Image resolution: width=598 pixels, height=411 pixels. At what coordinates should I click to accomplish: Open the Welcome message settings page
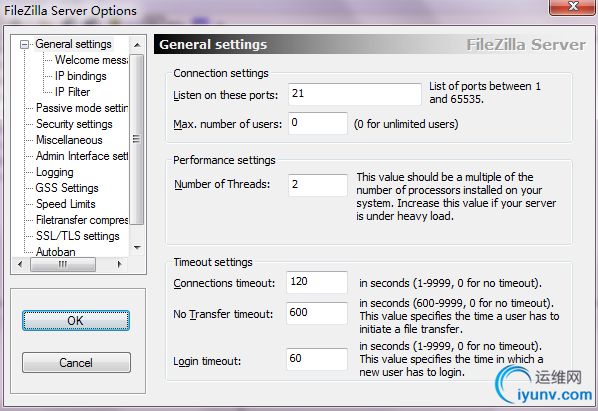[x=92, y=60]
